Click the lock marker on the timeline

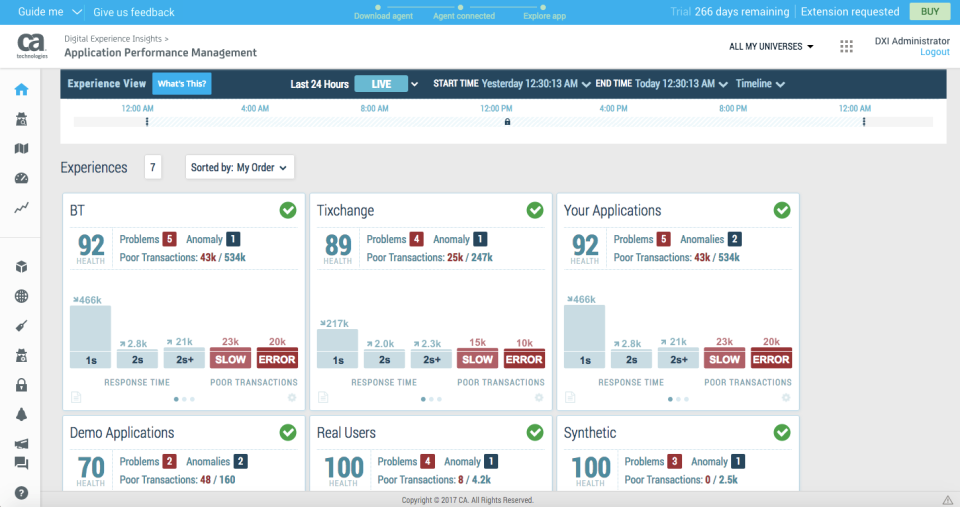pyautogui.click(x=507, y=122)
